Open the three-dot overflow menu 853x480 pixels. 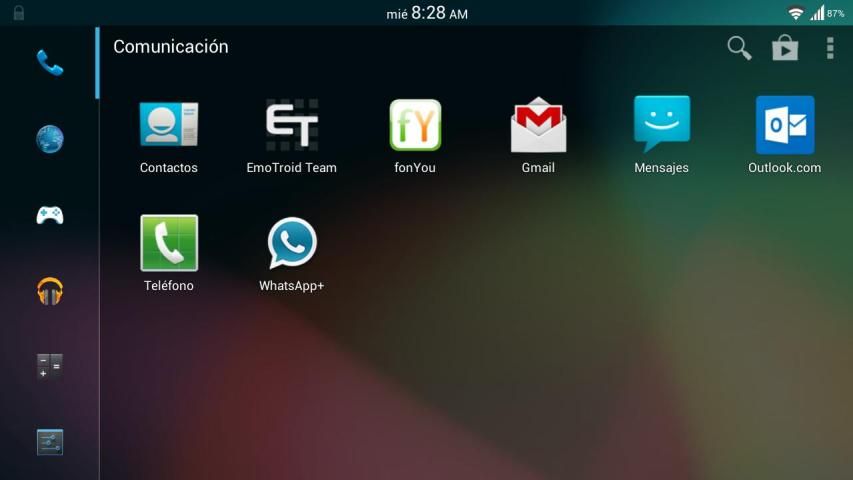point(830,48)
